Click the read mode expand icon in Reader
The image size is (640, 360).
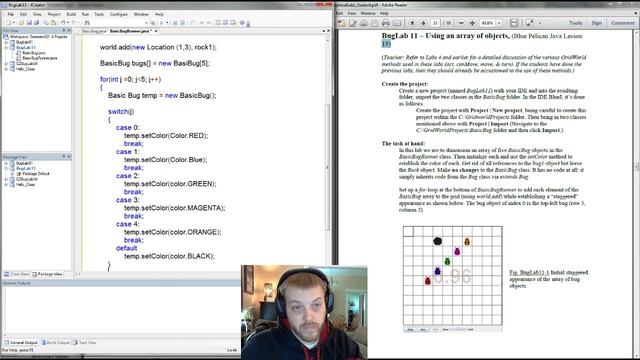click(x=530, y=23)
